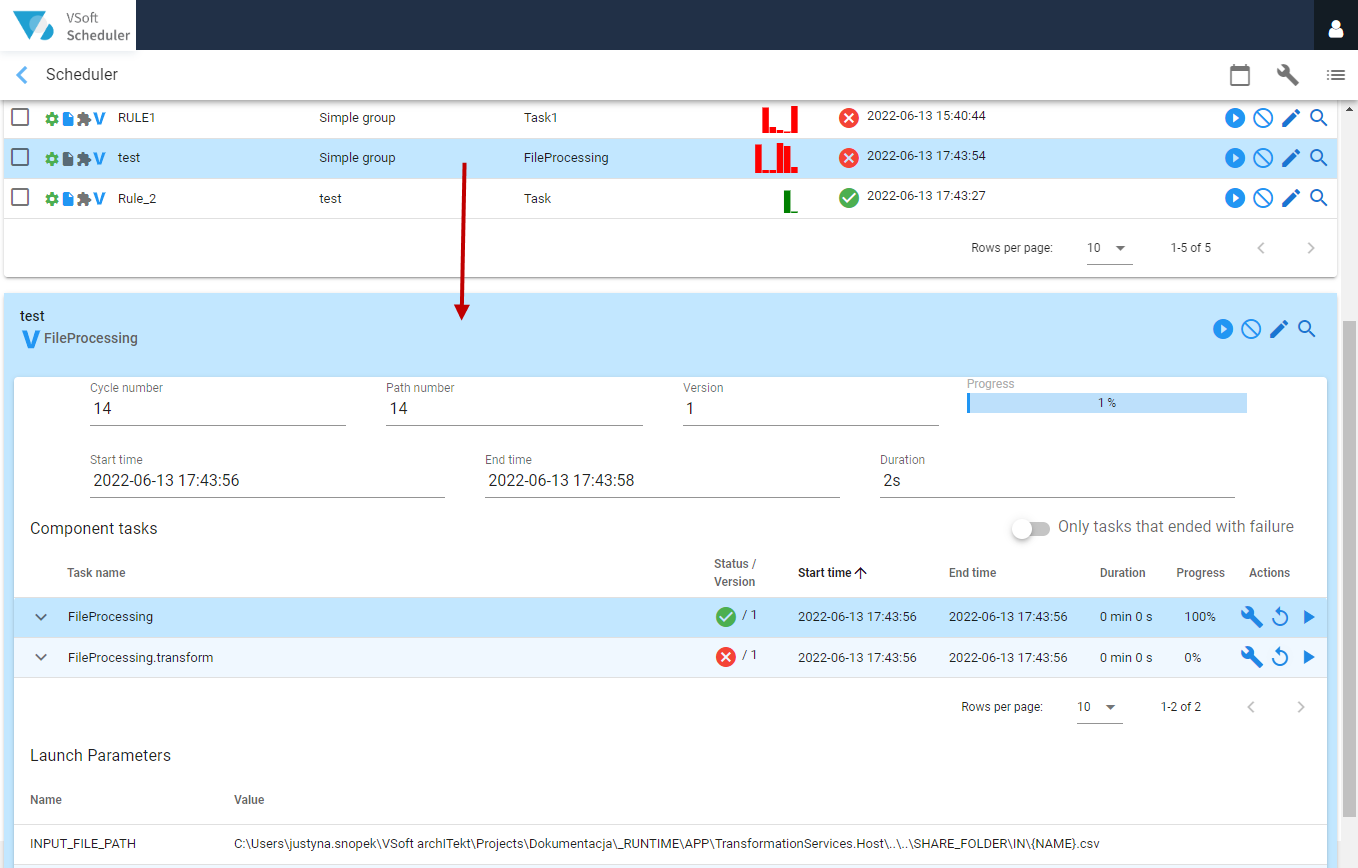The width and height of the screenshot is (1358, 868).
Task: Open wrench settings for FileProcessing.transform task
Action: pyautogui.click(x=1251, y=657)
